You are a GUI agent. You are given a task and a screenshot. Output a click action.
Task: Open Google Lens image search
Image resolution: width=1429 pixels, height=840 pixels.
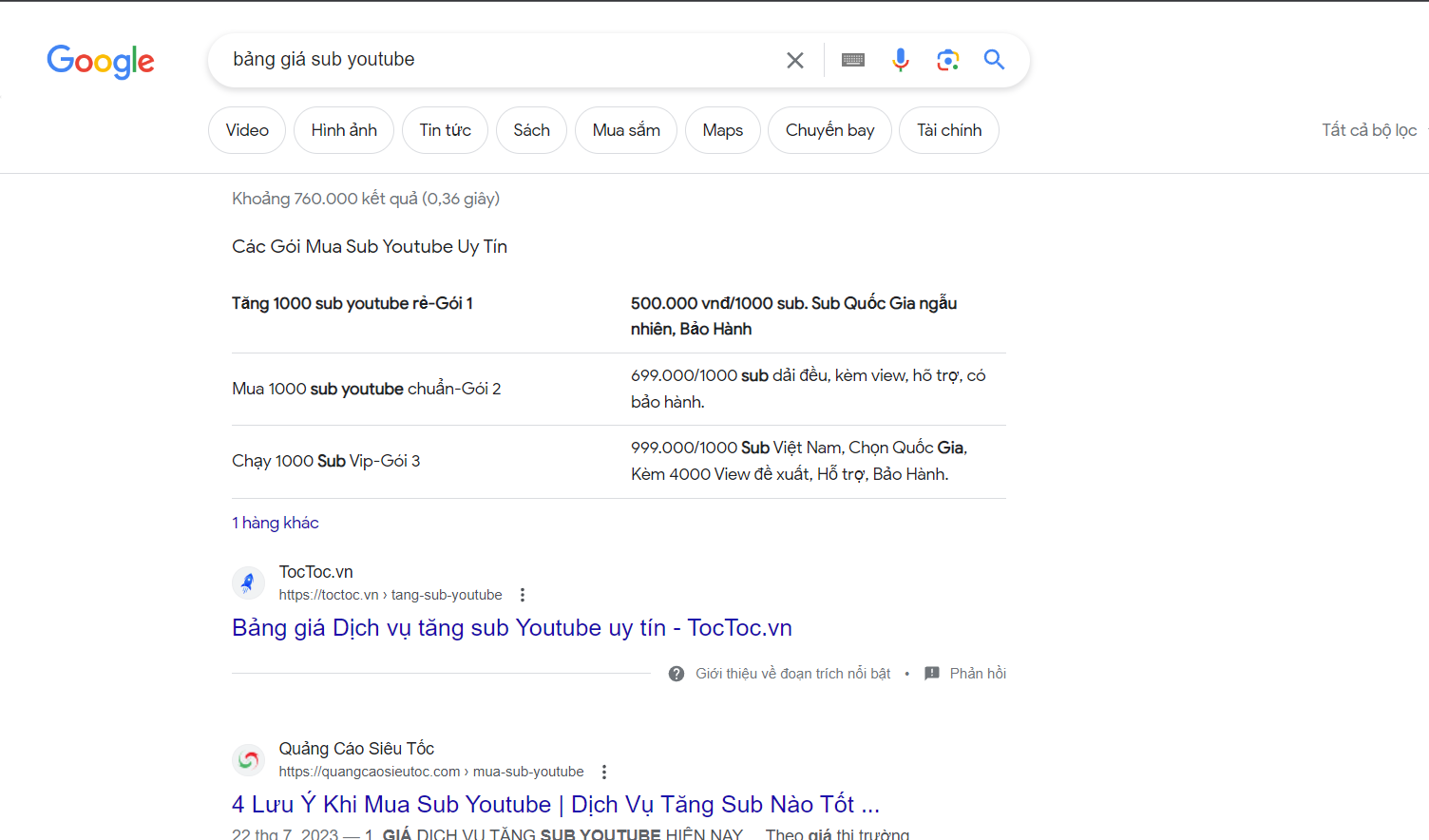tap(947, 61)
